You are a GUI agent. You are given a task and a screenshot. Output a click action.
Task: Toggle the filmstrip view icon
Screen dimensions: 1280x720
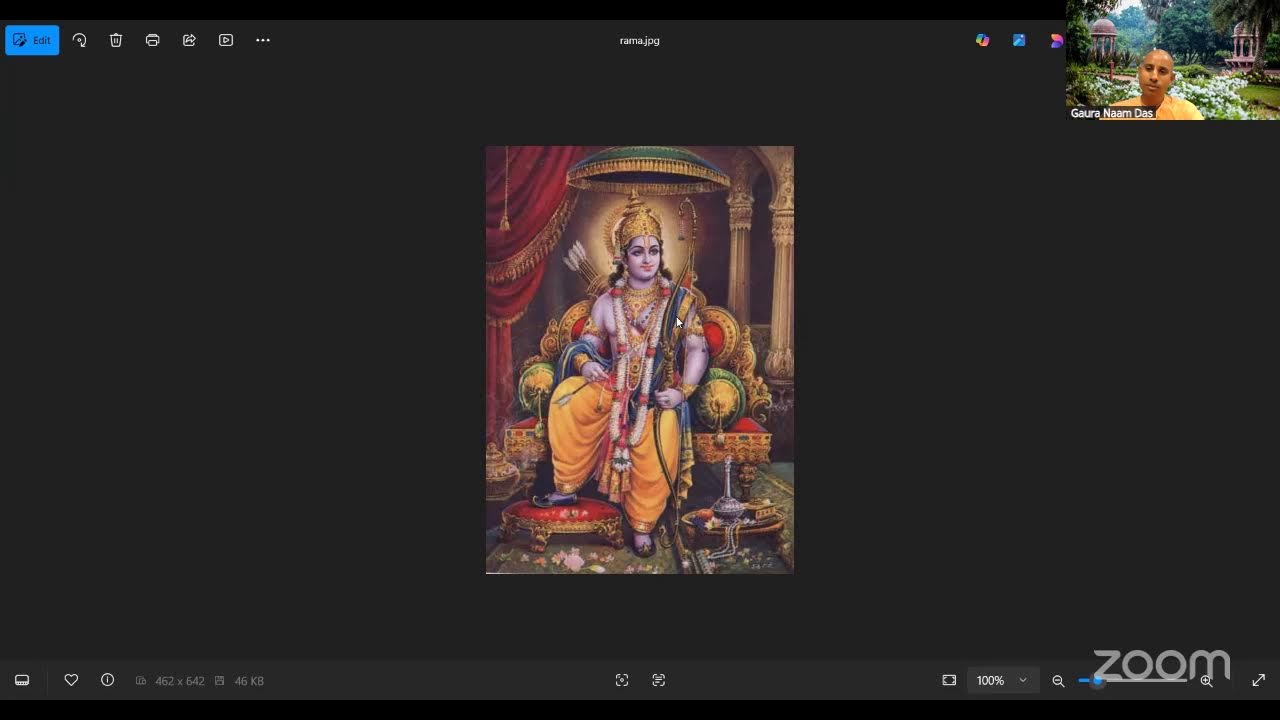coord(22,680)
